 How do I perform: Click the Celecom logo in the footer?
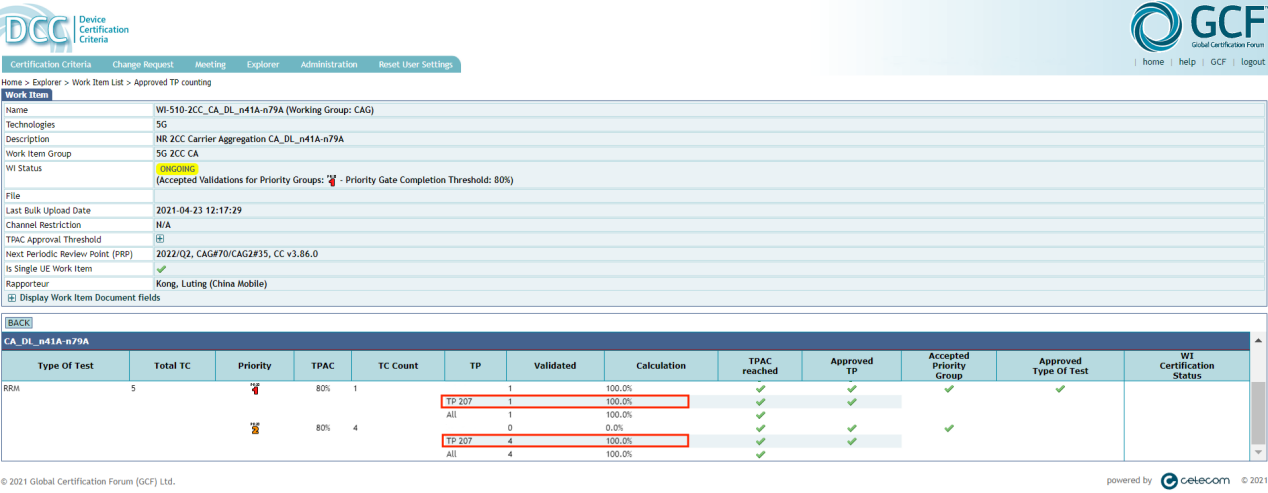[1194, 481]
